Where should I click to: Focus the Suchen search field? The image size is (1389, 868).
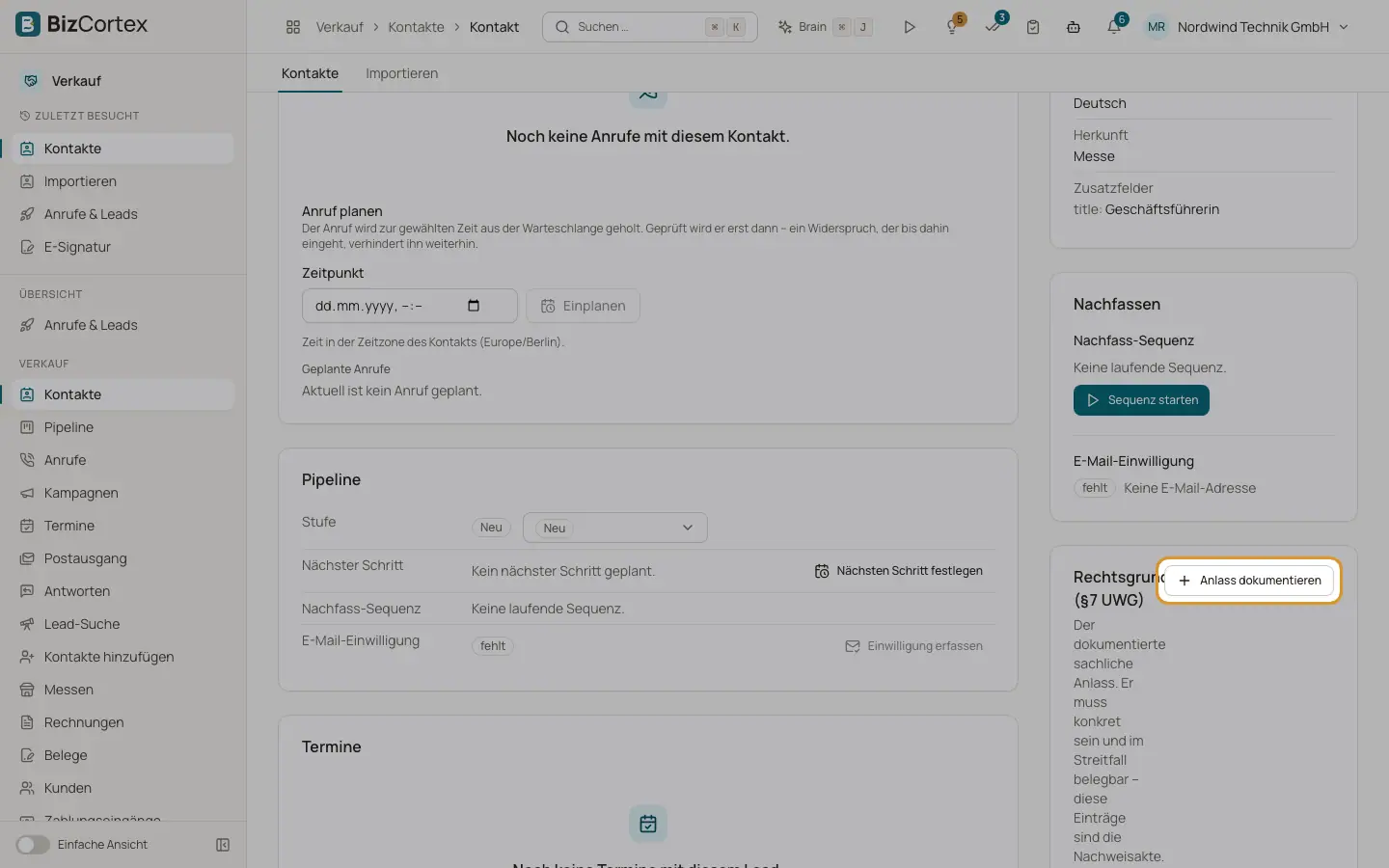(x=650, y=27)
